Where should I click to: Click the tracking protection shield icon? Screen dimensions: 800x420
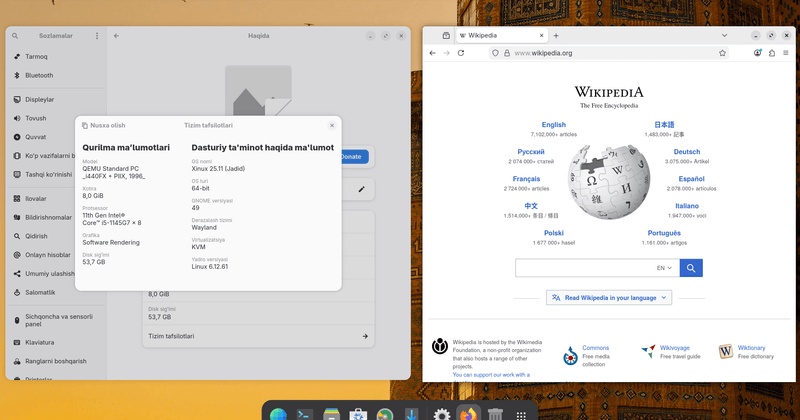[495, 53]
